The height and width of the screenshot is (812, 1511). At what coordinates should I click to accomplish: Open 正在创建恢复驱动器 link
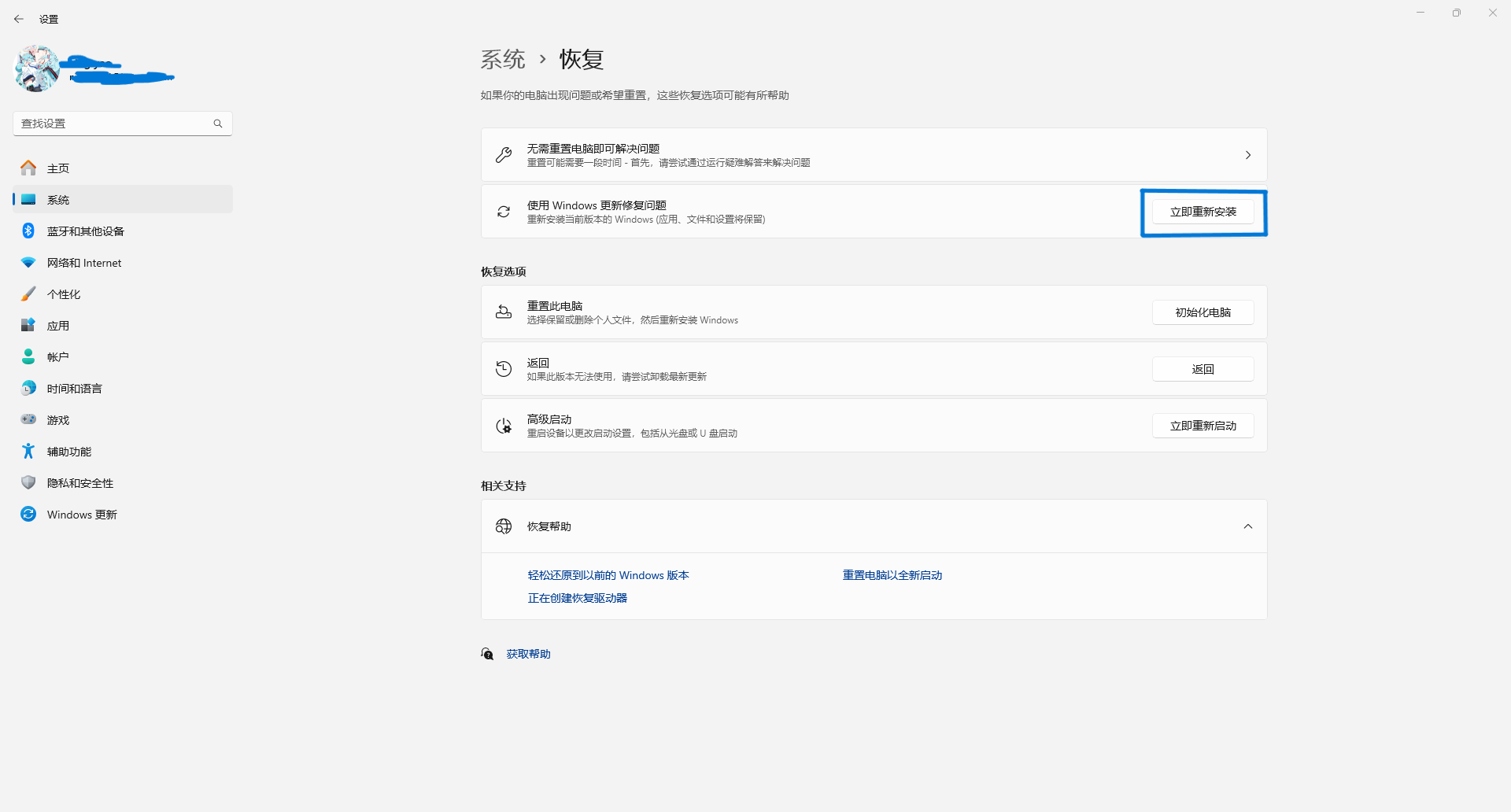coord(578,598)
